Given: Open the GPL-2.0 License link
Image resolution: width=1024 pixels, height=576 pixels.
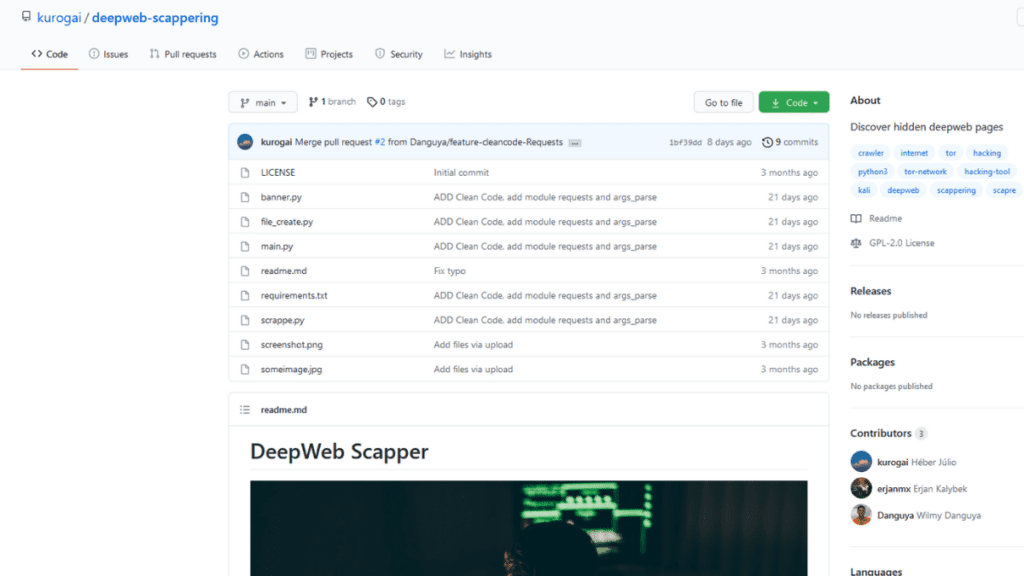Looking at the screenshot, I should tap(902, 243).
